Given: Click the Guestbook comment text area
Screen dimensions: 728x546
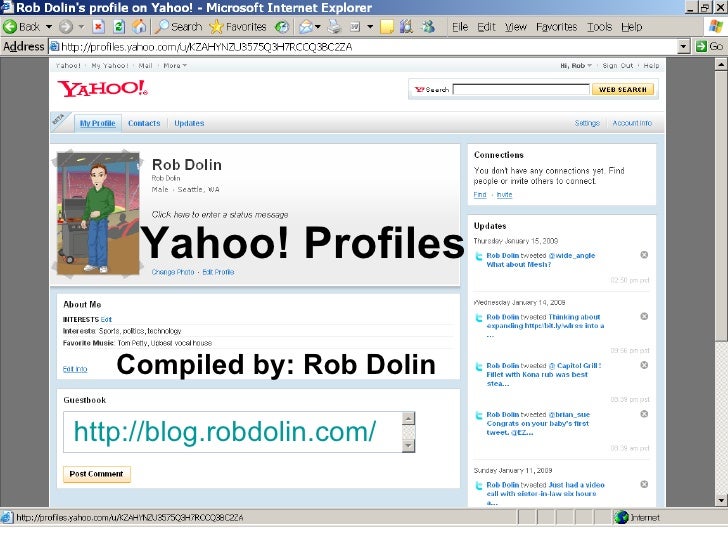Looking at the screenshot, I should 233,432.
